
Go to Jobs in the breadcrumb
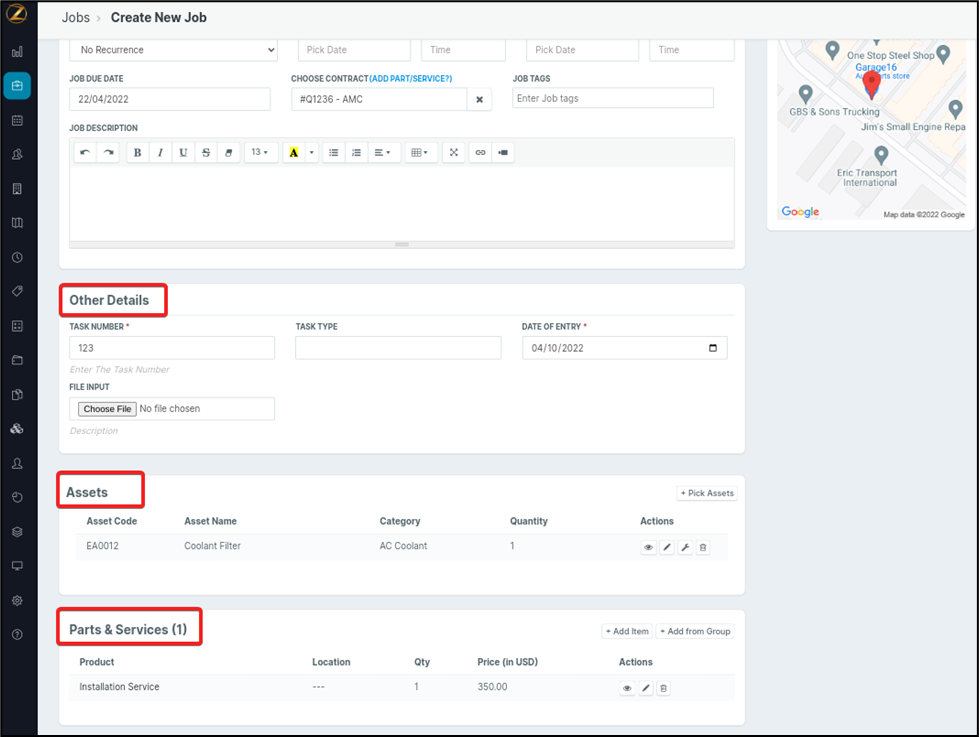coord(76,18)
